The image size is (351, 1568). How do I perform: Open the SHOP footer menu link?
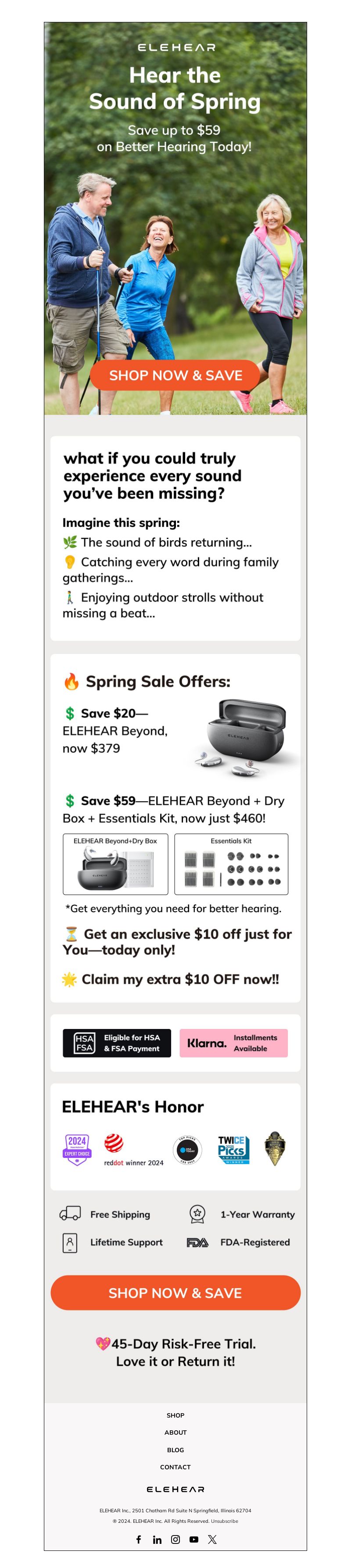coord(175,1415)
